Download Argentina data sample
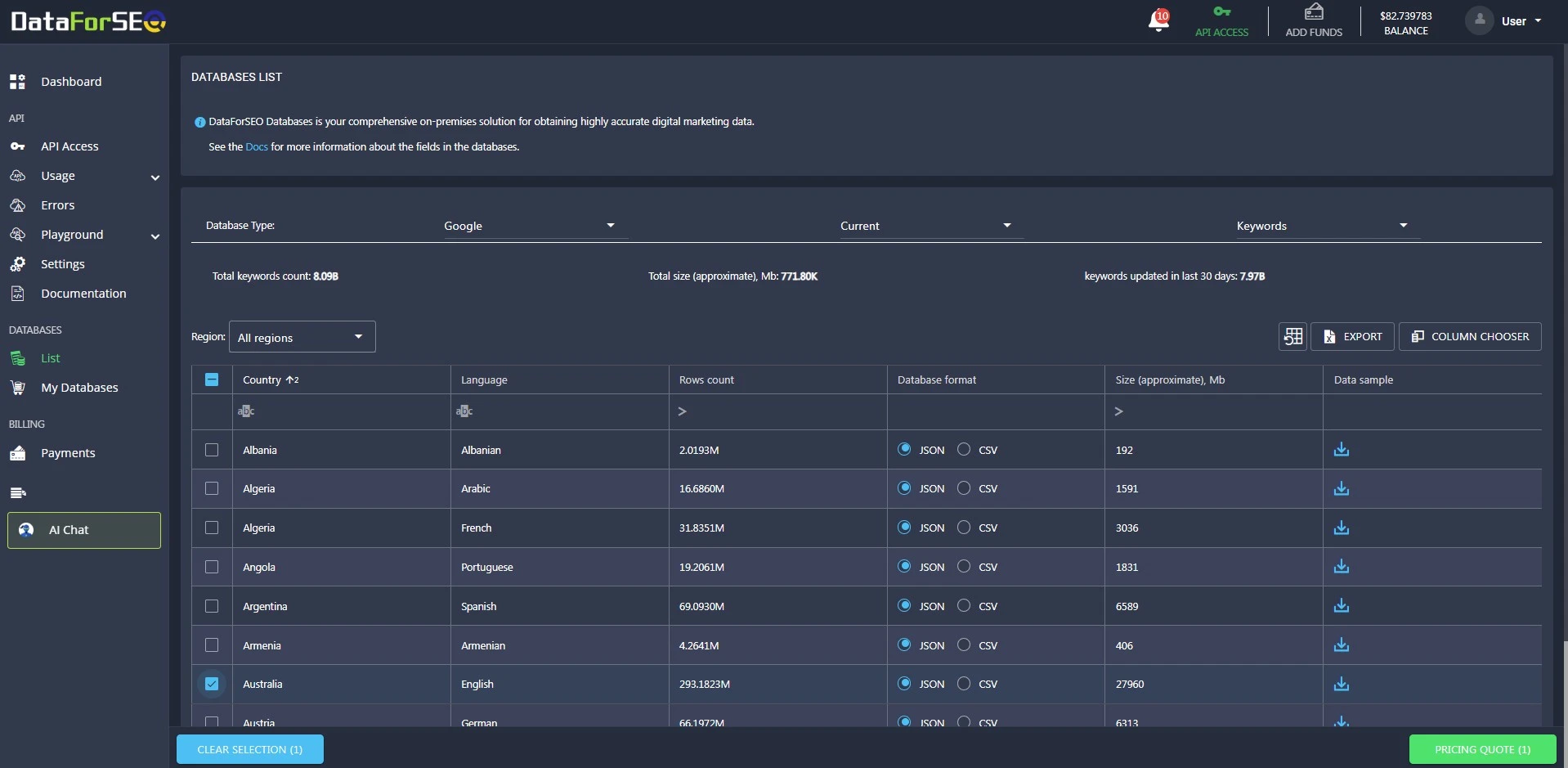The image size is (1568, 768). [x=1342, y=606]
